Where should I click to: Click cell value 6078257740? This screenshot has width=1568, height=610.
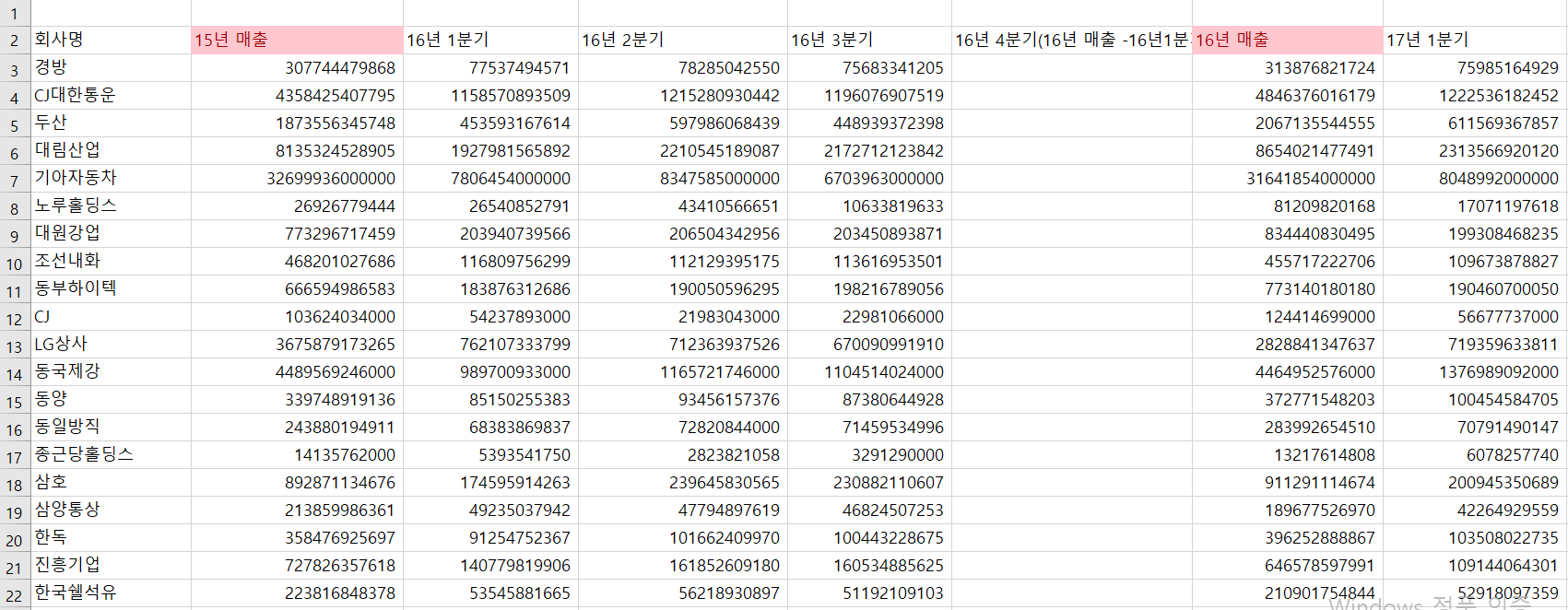click(1475, 454)
